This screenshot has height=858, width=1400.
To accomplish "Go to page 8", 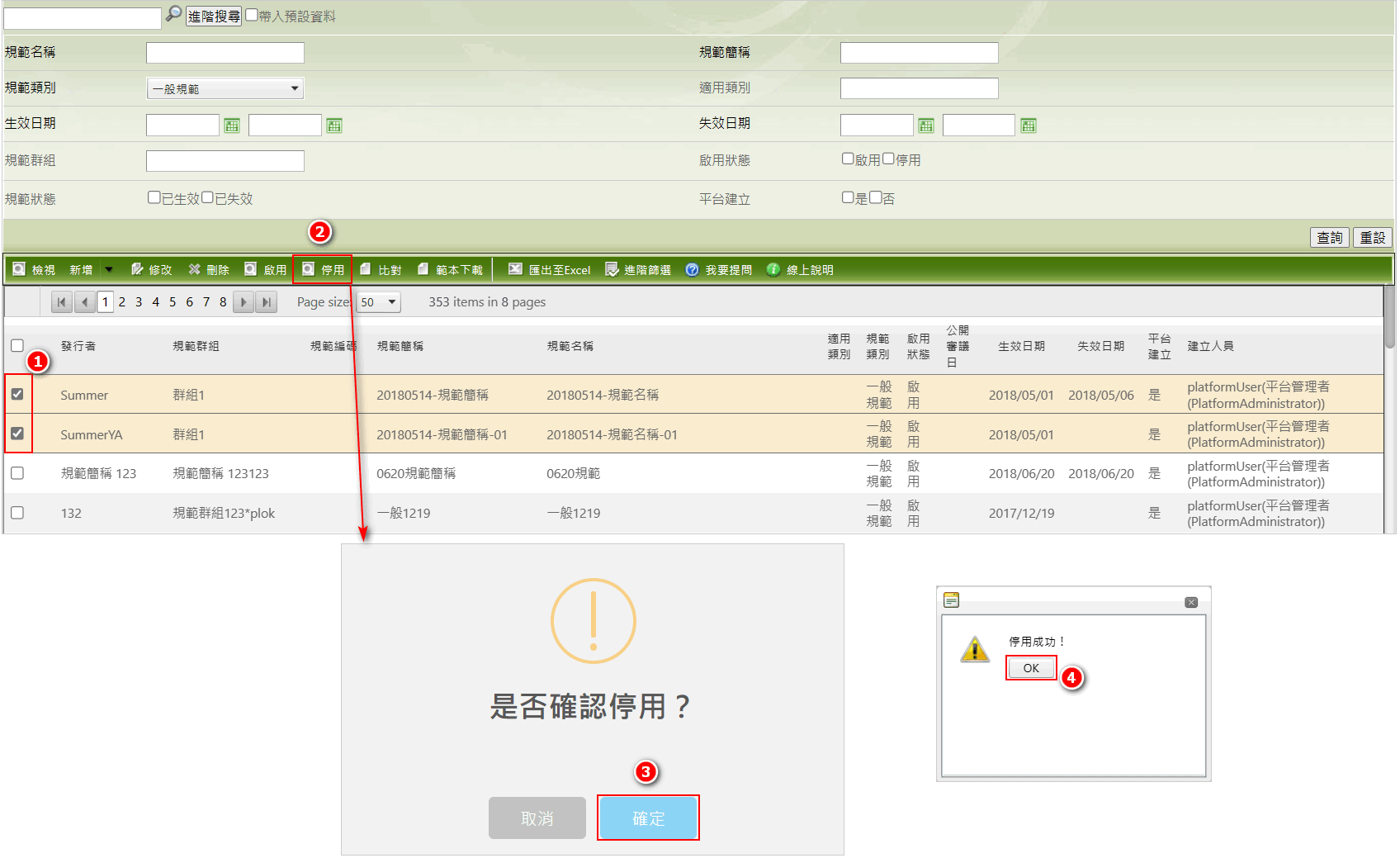I will 223,302.
